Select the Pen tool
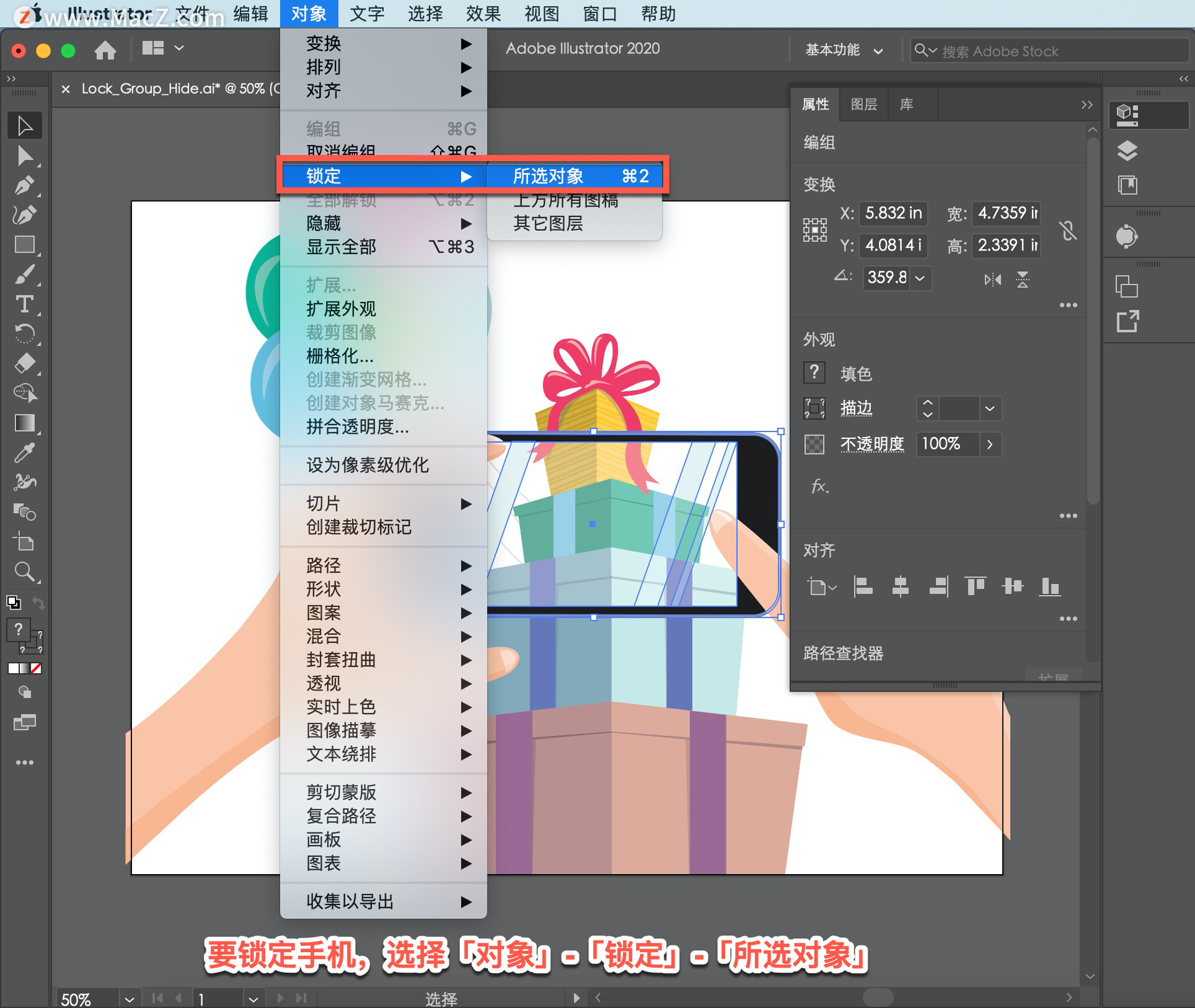 [25, 185]
